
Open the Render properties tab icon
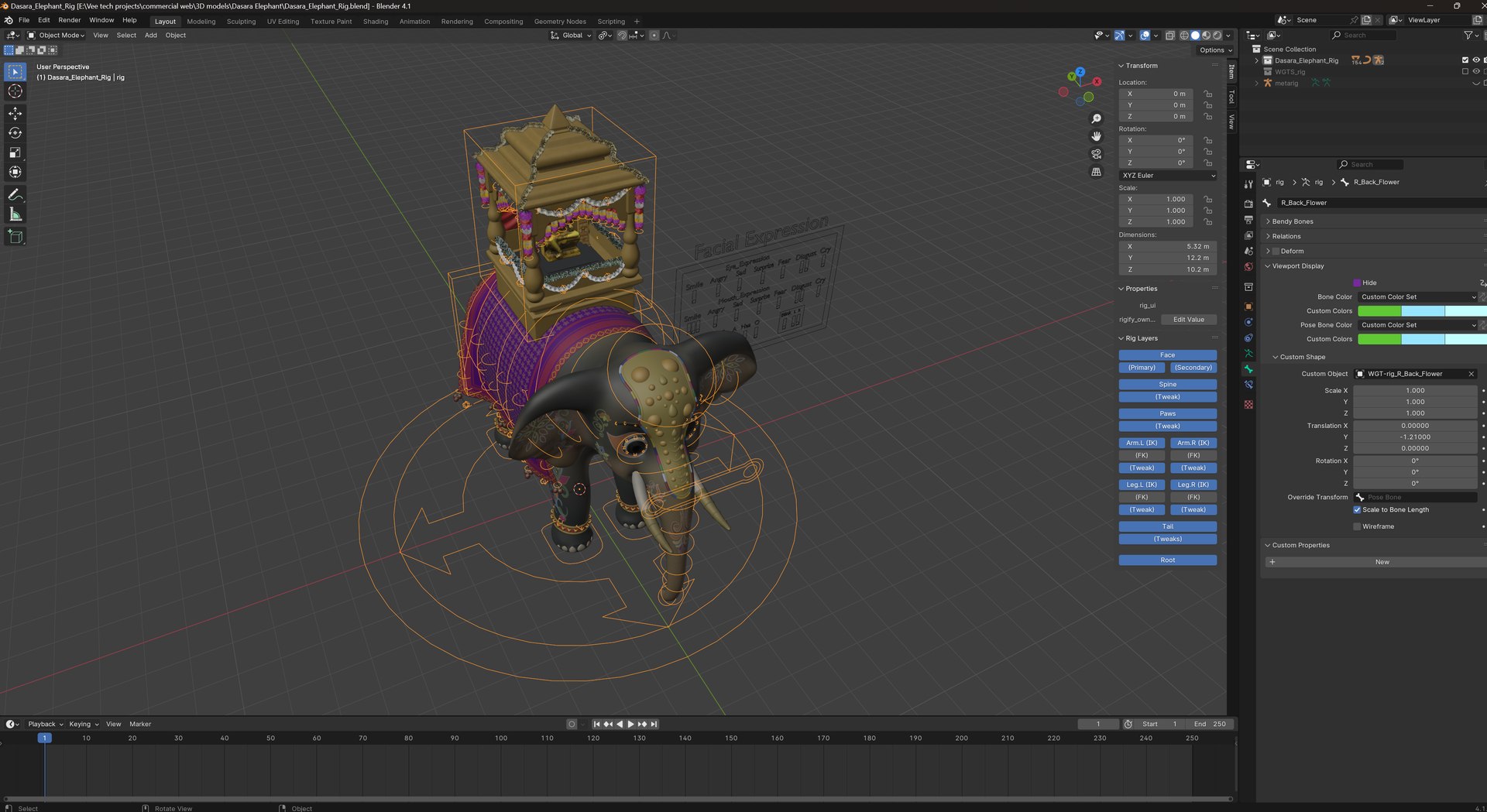pos(1248,204)
